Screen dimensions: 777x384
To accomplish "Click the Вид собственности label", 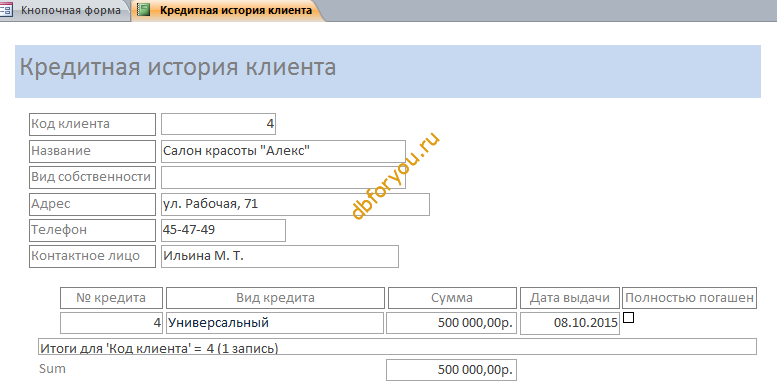I will tap(92, 177).
